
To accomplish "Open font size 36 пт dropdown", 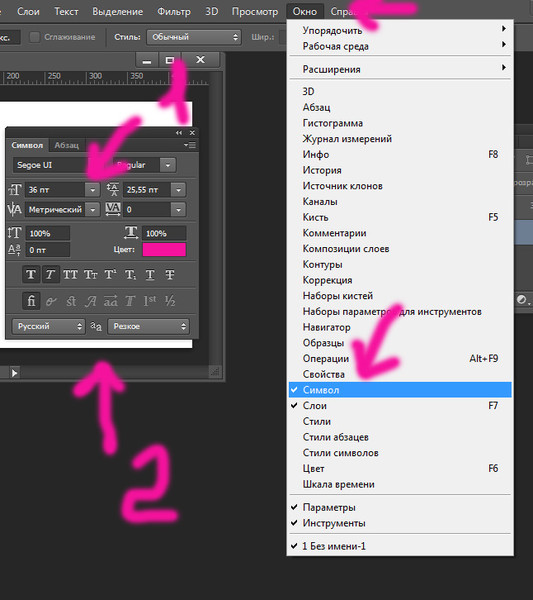I will click(93, 190).
